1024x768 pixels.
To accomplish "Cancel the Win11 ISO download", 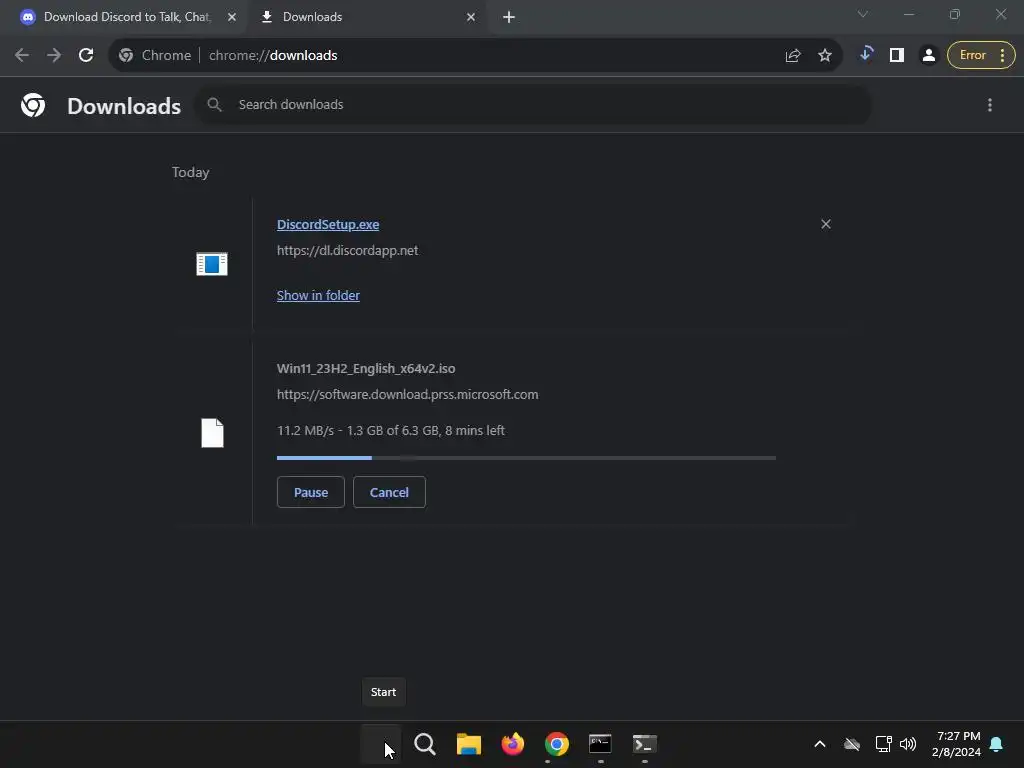I will click(x=389, y=492).
